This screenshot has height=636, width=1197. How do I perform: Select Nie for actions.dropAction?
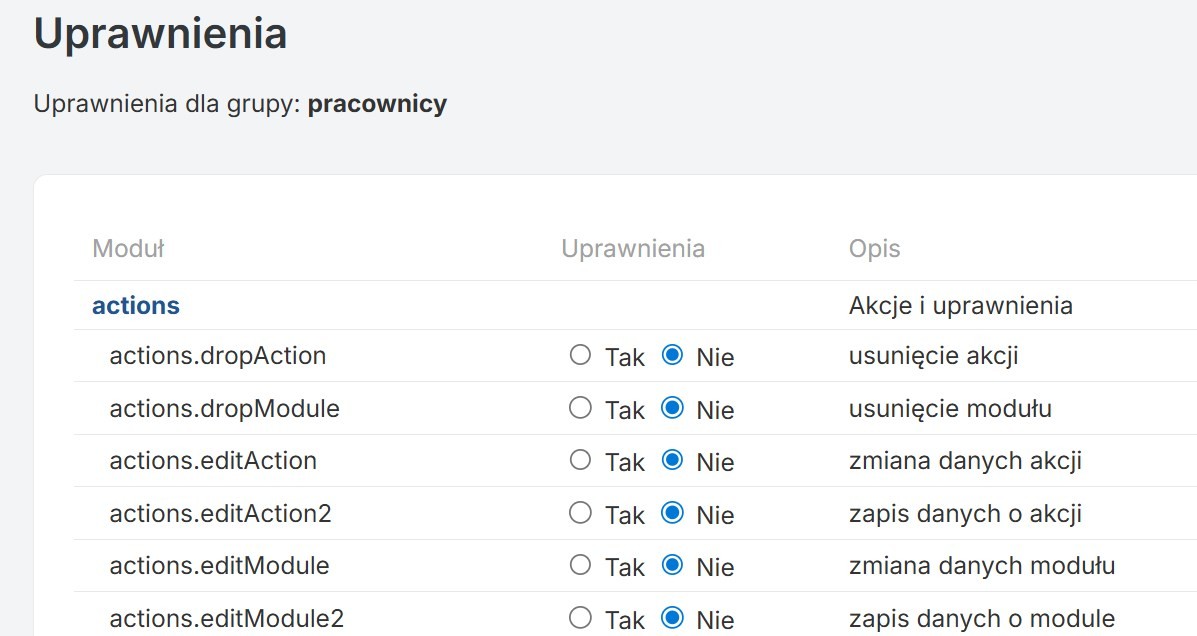pyautogui.click(x=673, y=355)
